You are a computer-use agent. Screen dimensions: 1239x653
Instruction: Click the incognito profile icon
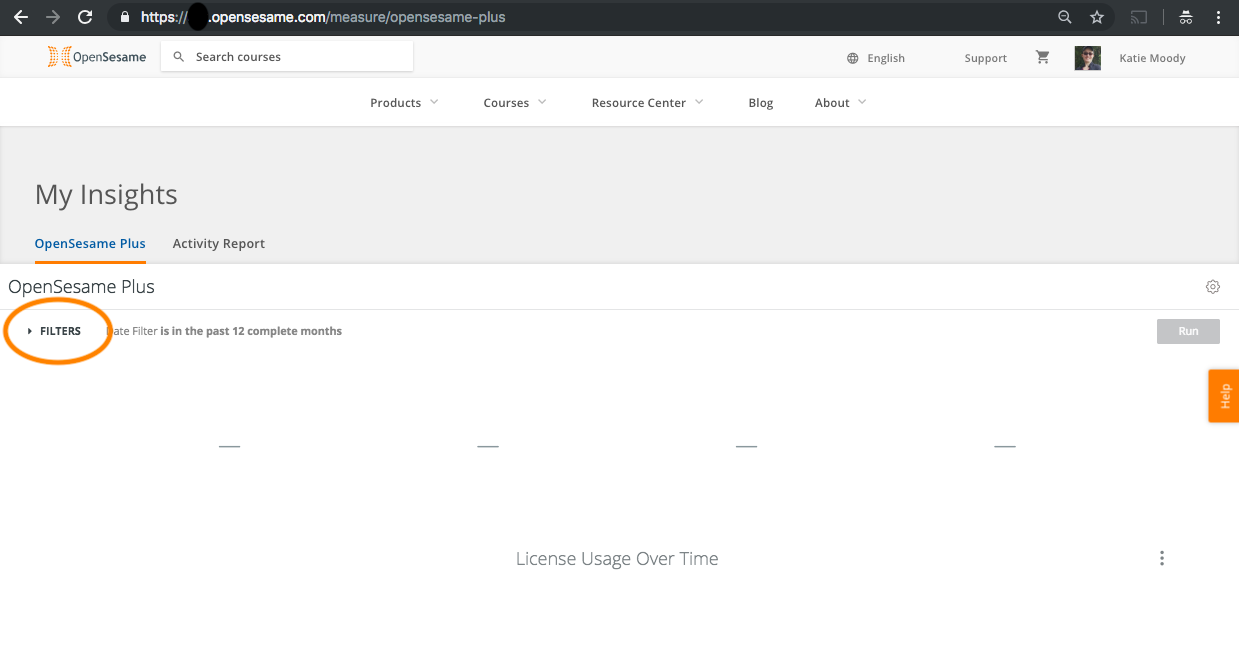click(1186, 17)
